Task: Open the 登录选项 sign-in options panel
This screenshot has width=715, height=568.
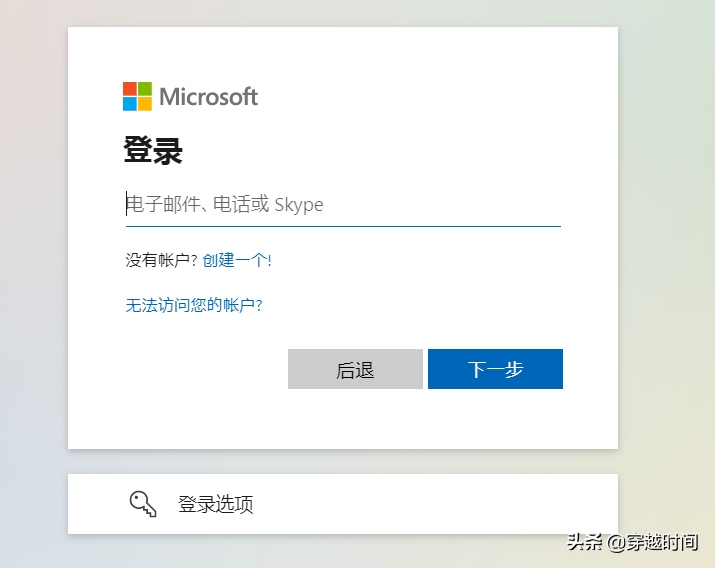Action: click(343, 504)
